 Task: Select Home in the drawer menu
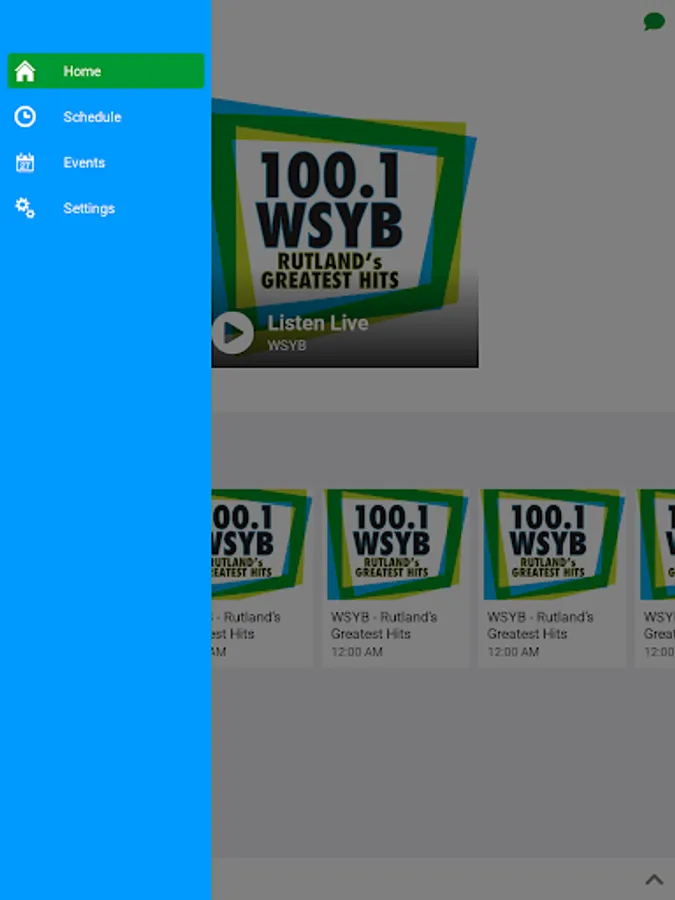coord(106,71)
